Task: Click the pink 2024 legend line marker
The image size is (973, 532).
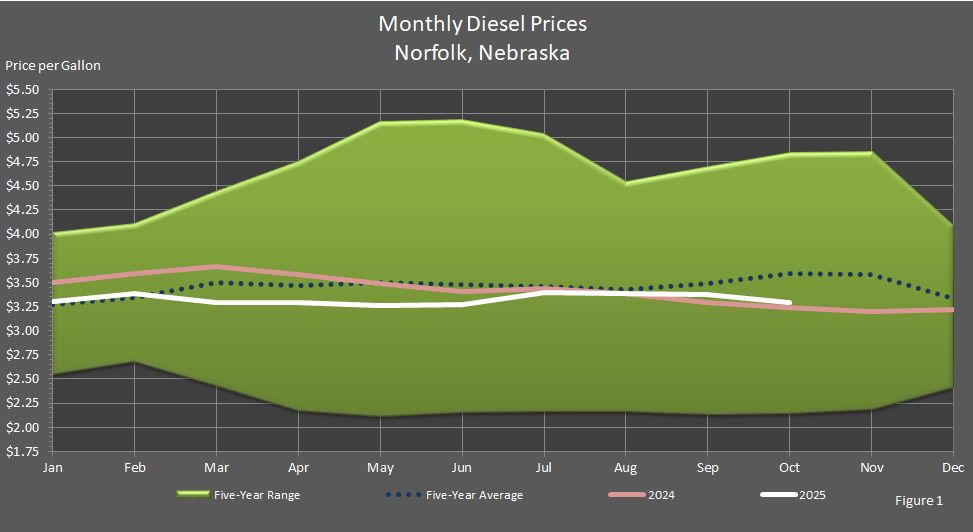Action: tap(627, 494)
